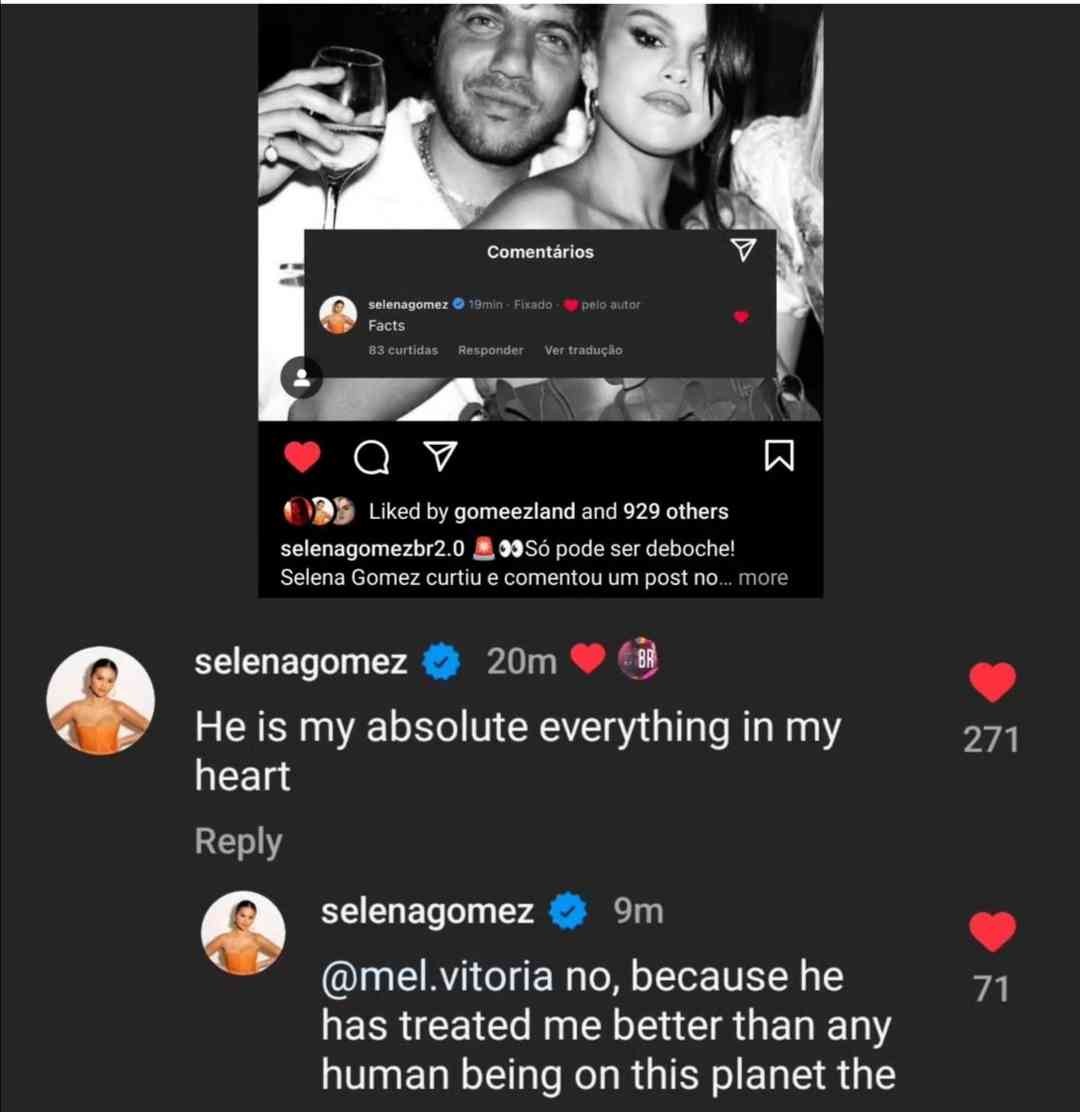1080x1112 pixels.
Task: Save the post with the bookmark icon
Action: (x=779, y=457)
